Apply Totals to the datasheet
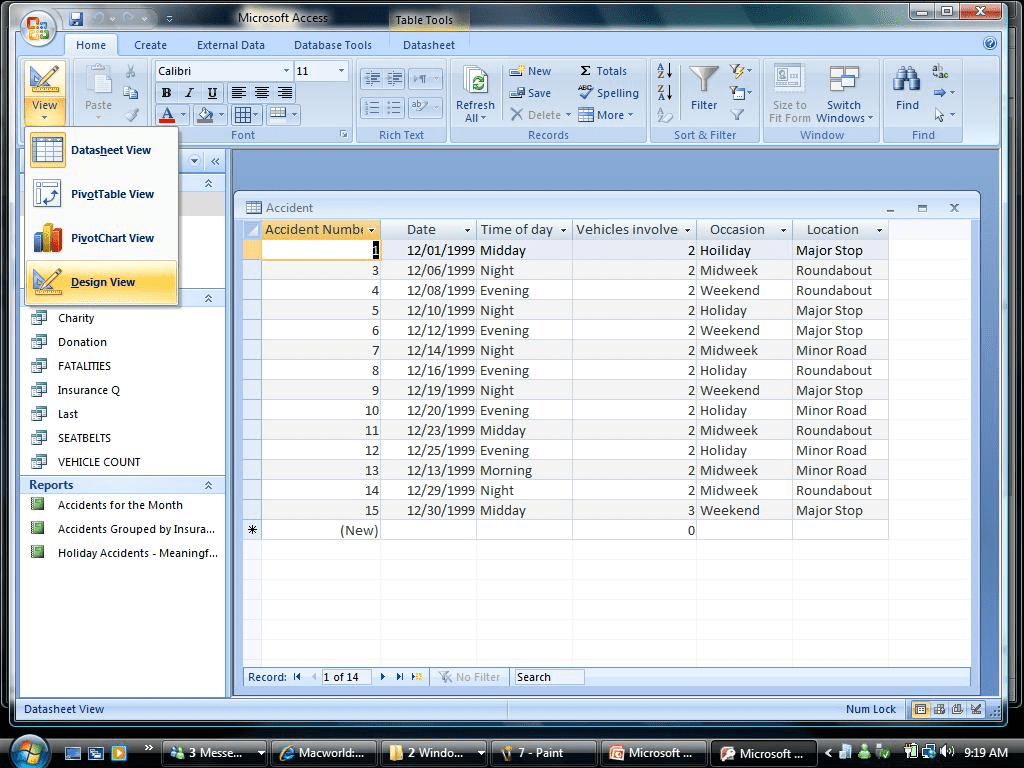The image size is (1024, 768). click(607, 71)
